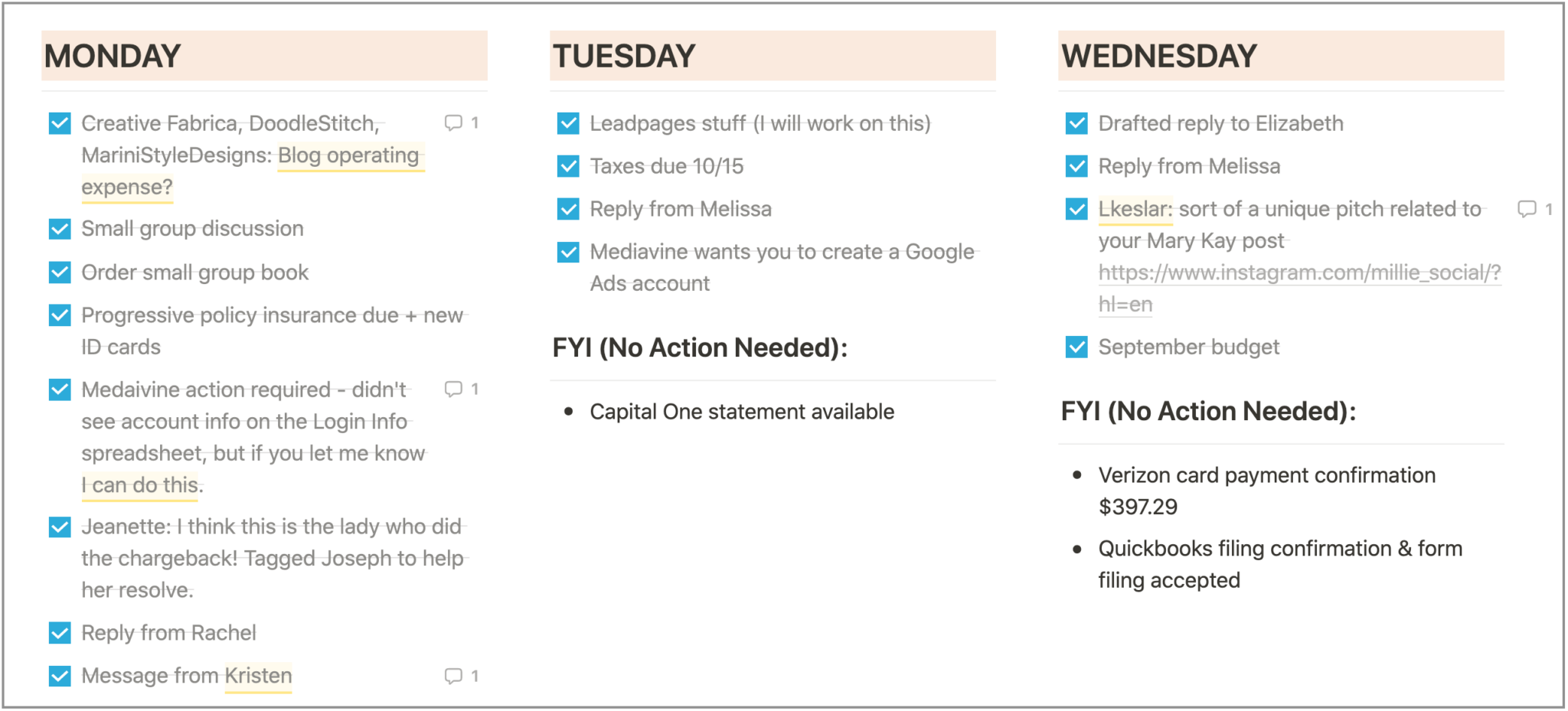1568x711 pixels.
Task: Toggle the Taxes due 10/15 checkbox
Action: [x=568, y=166]
